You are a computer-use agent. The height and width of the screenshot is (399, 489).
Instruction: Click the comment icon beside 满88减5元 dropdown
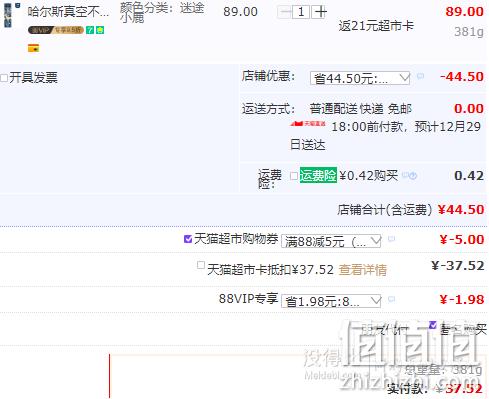tap(392, 239)
